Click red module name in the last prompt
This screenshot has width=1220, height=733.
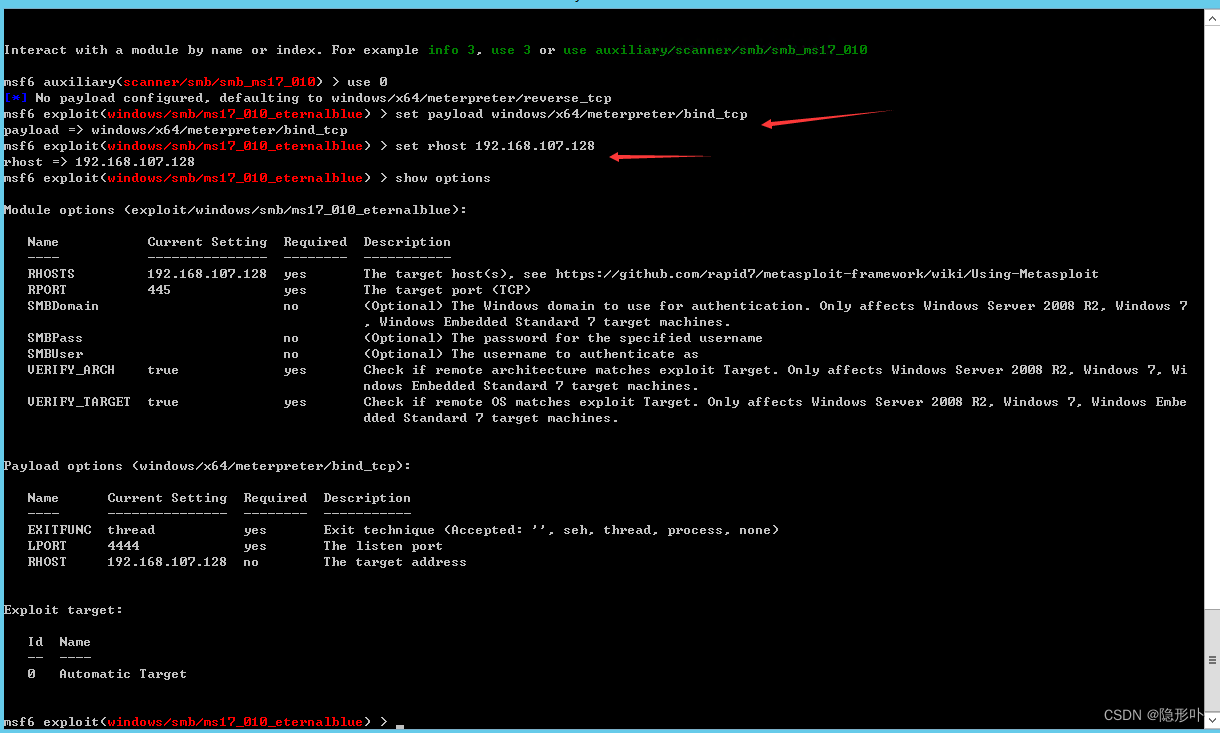235,722
